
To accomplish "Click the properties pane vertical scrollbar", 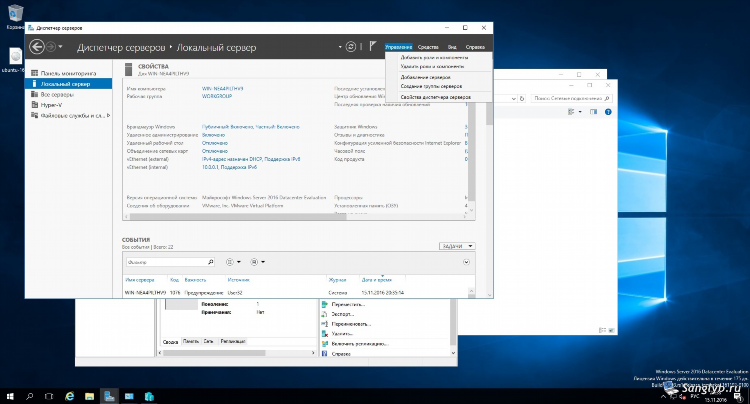I will click(471, 151).
